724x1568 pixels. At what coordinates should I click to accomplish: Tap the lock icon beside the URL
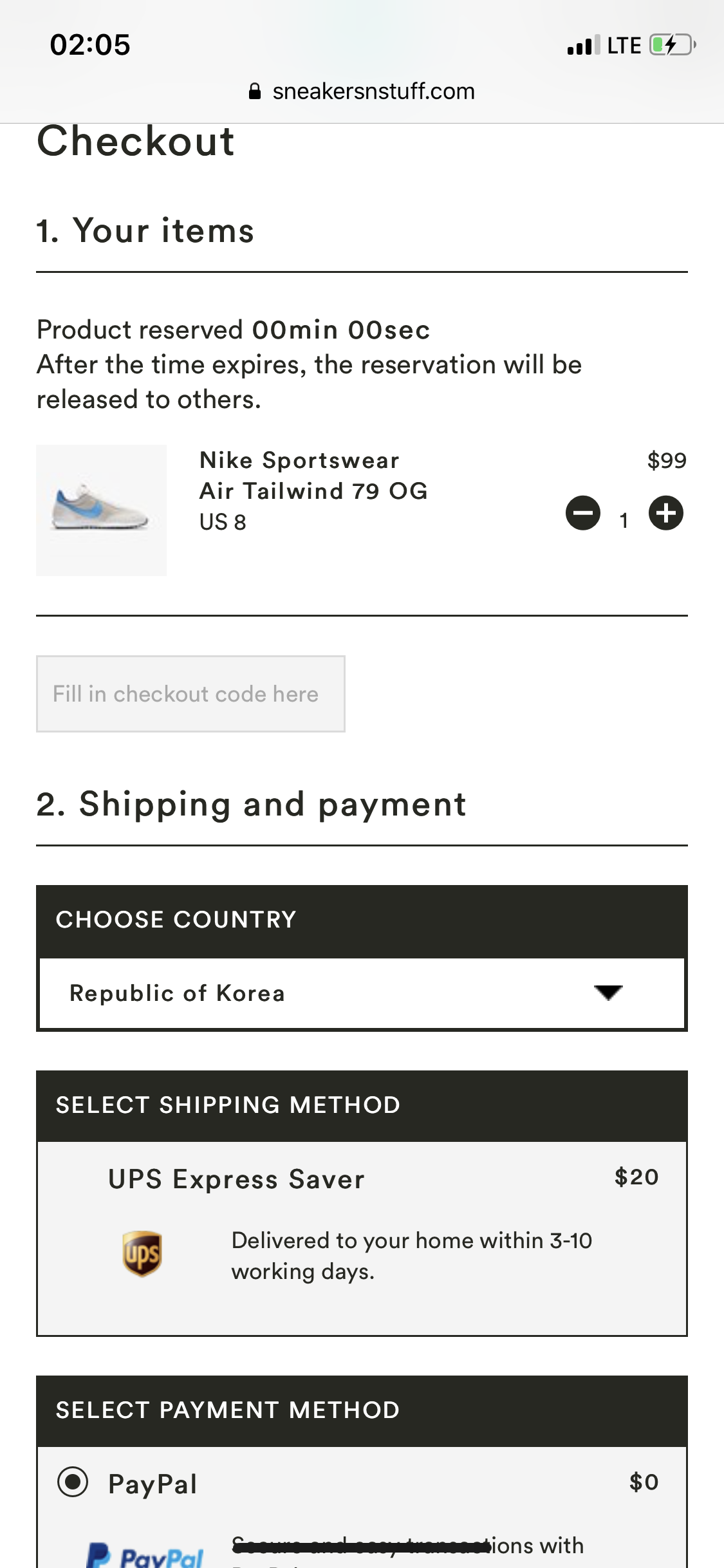pos(255,91)
